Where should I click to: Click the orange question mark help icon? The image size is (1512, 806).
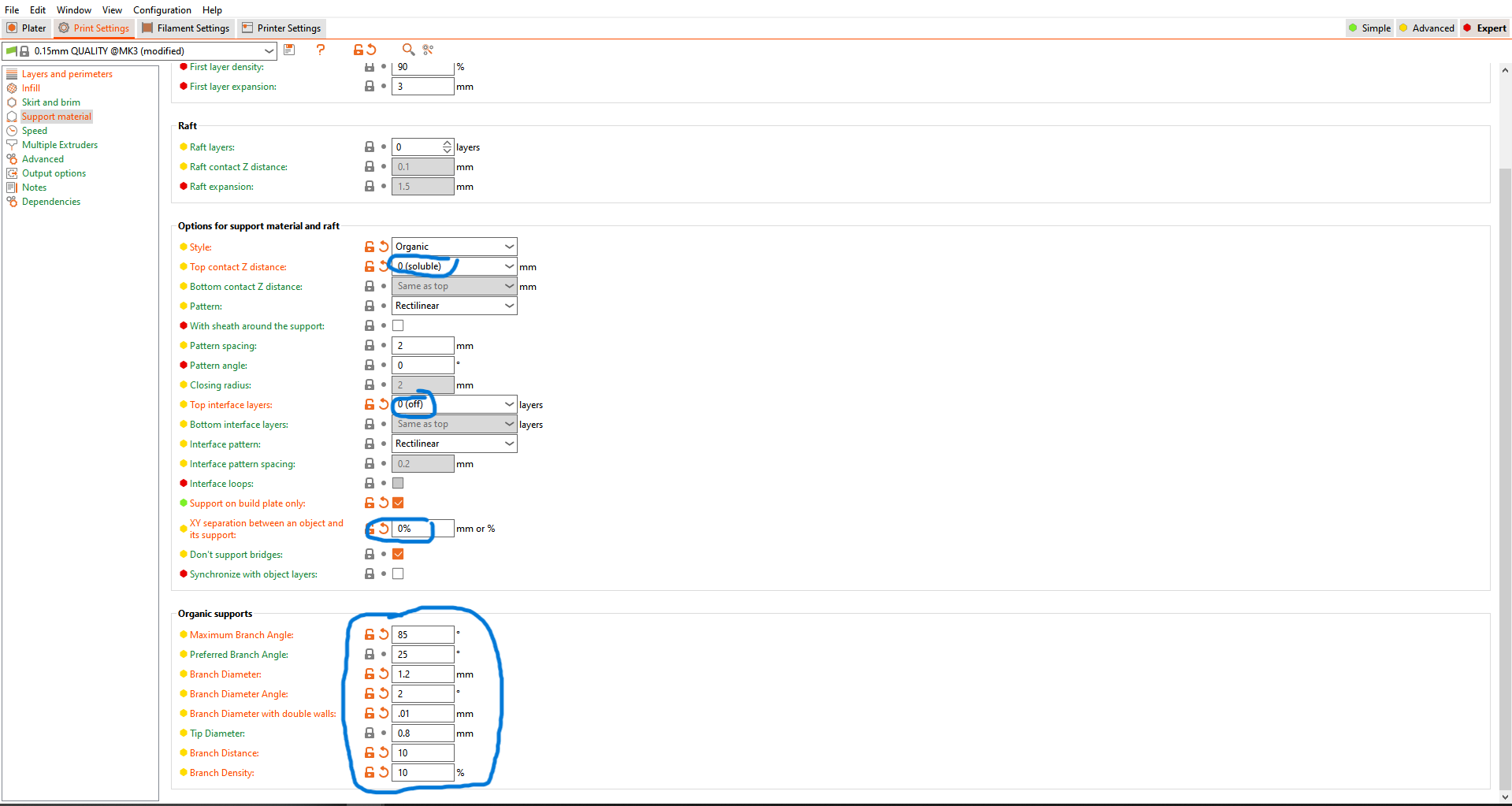(x=321, y=50)
